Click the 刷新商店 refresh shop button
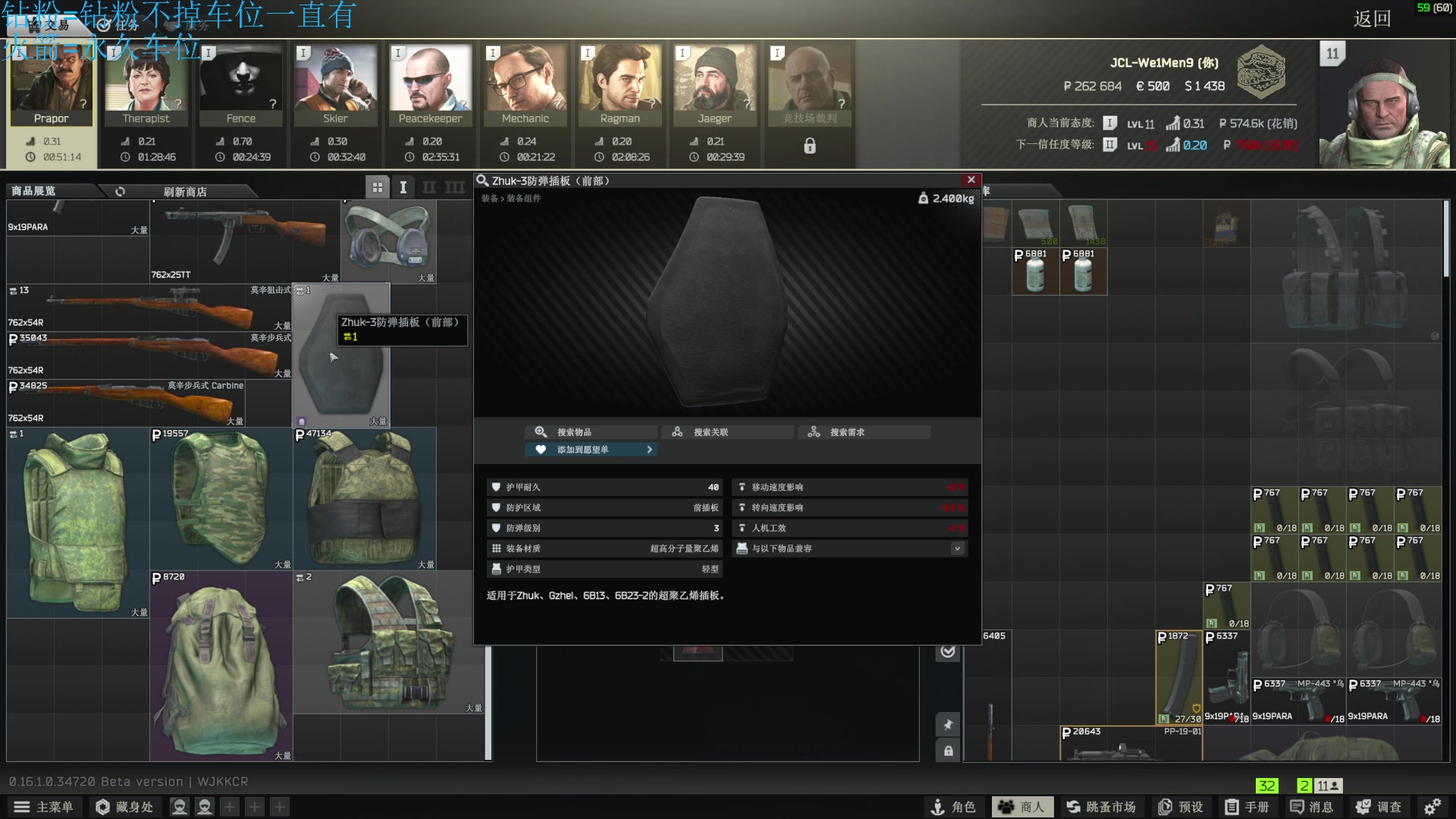1456x819 pixels. tap(185, 192)
